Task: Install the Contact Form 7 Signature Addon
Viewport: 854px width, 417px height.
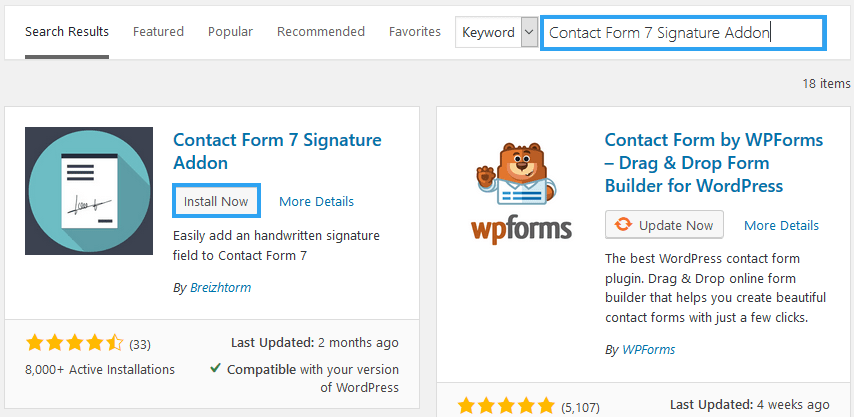Action: tap(216, 201)
